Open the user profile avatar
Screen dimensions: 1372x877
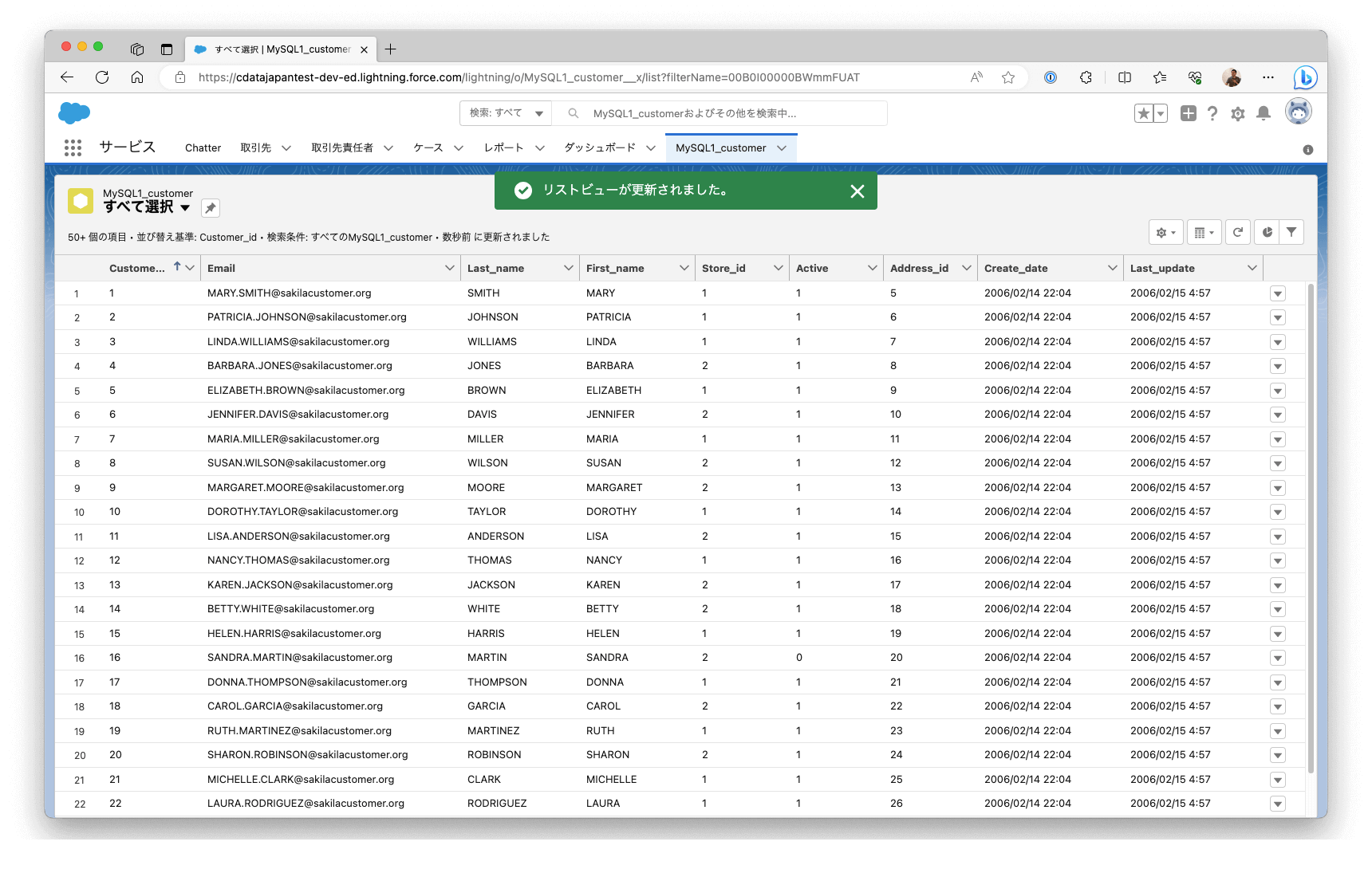(x=1299, y=112)
